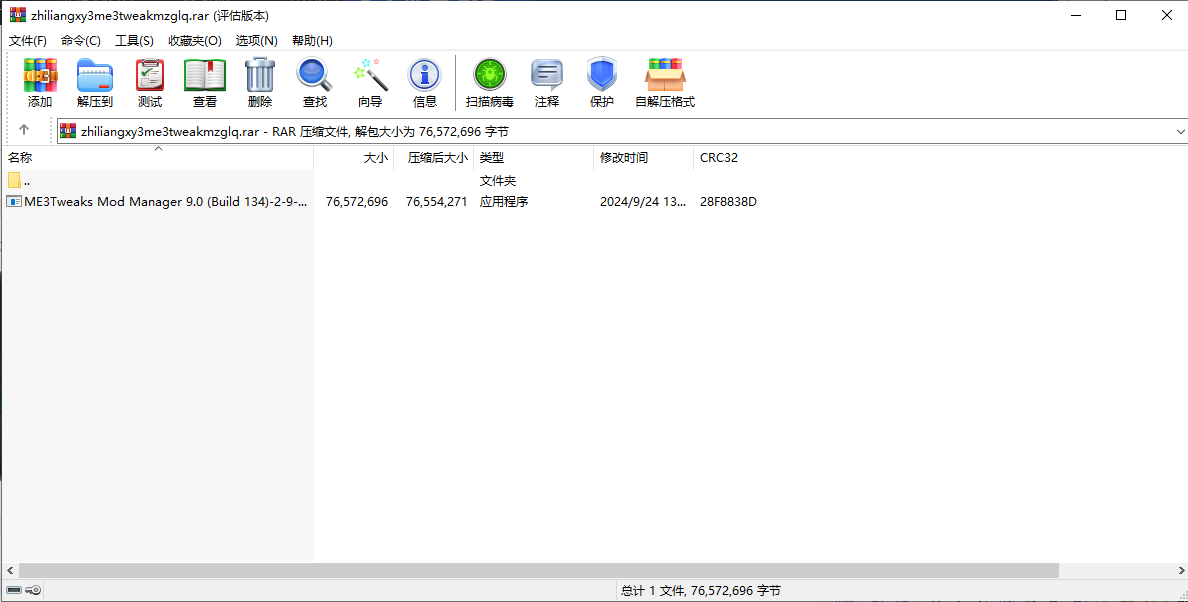
Task: Click the status bar total 总计 1 文件
Action: (x=701, y=591)
